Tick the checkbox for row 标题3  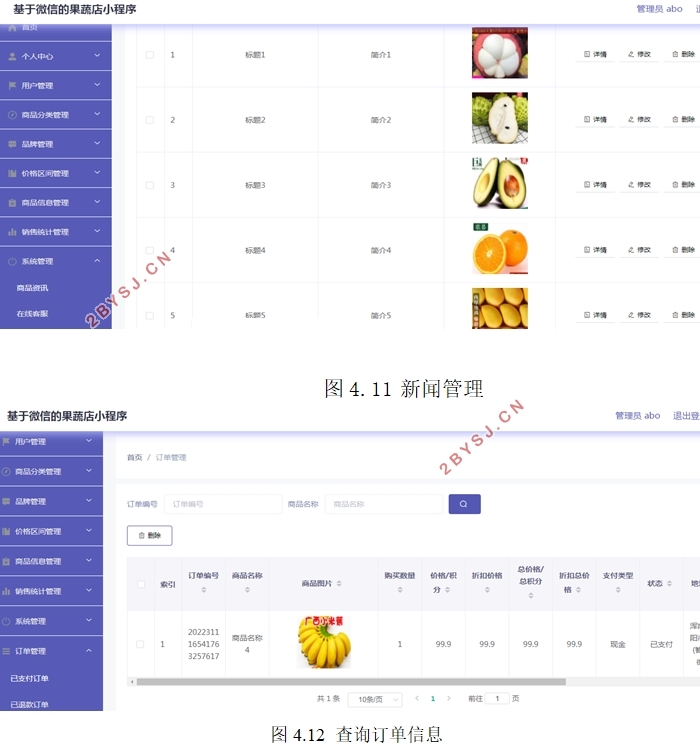(149, 185)
